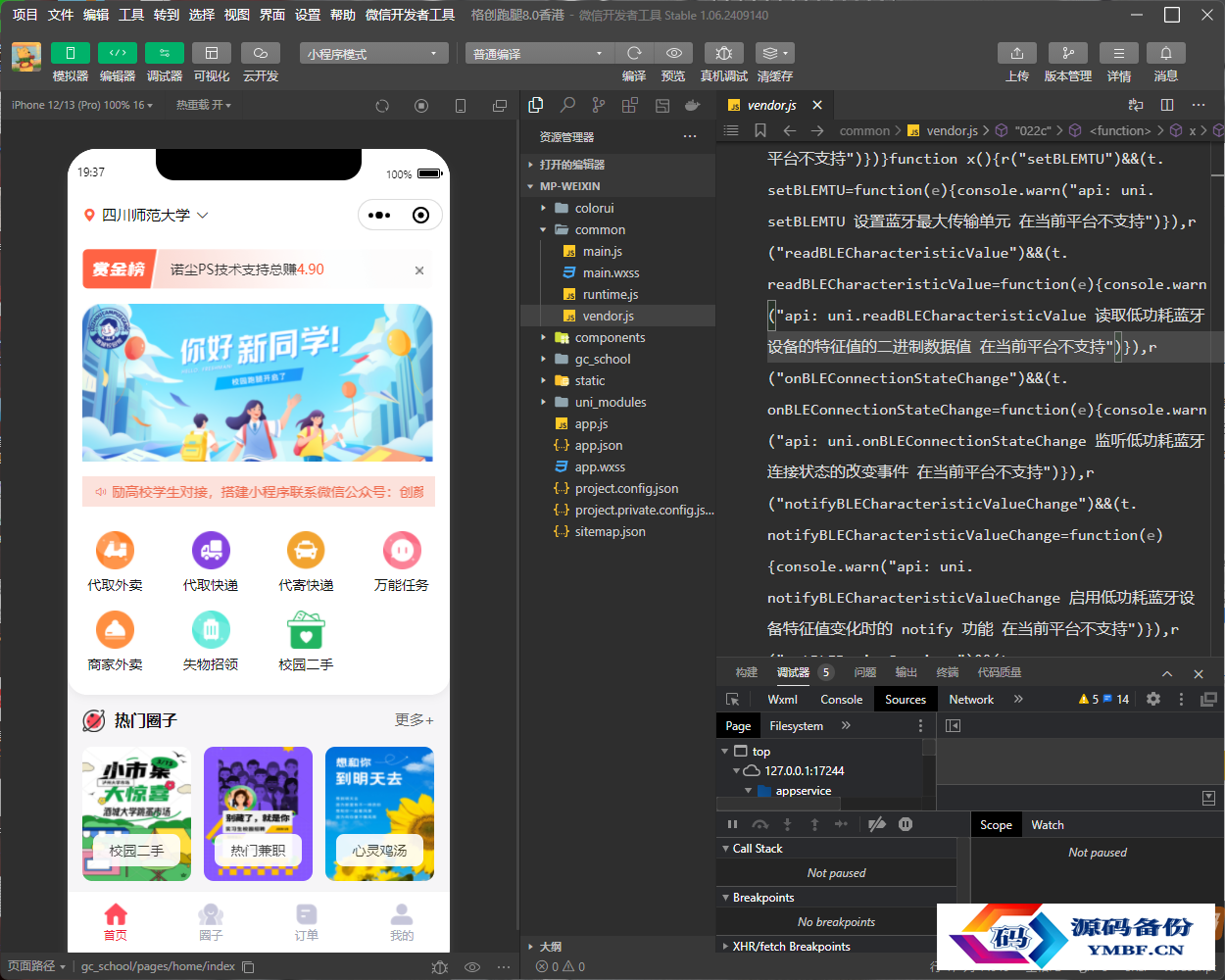Toggle deactivate breakpoints icon
This screenshot has width=1225, height=980.
(877, 824)
